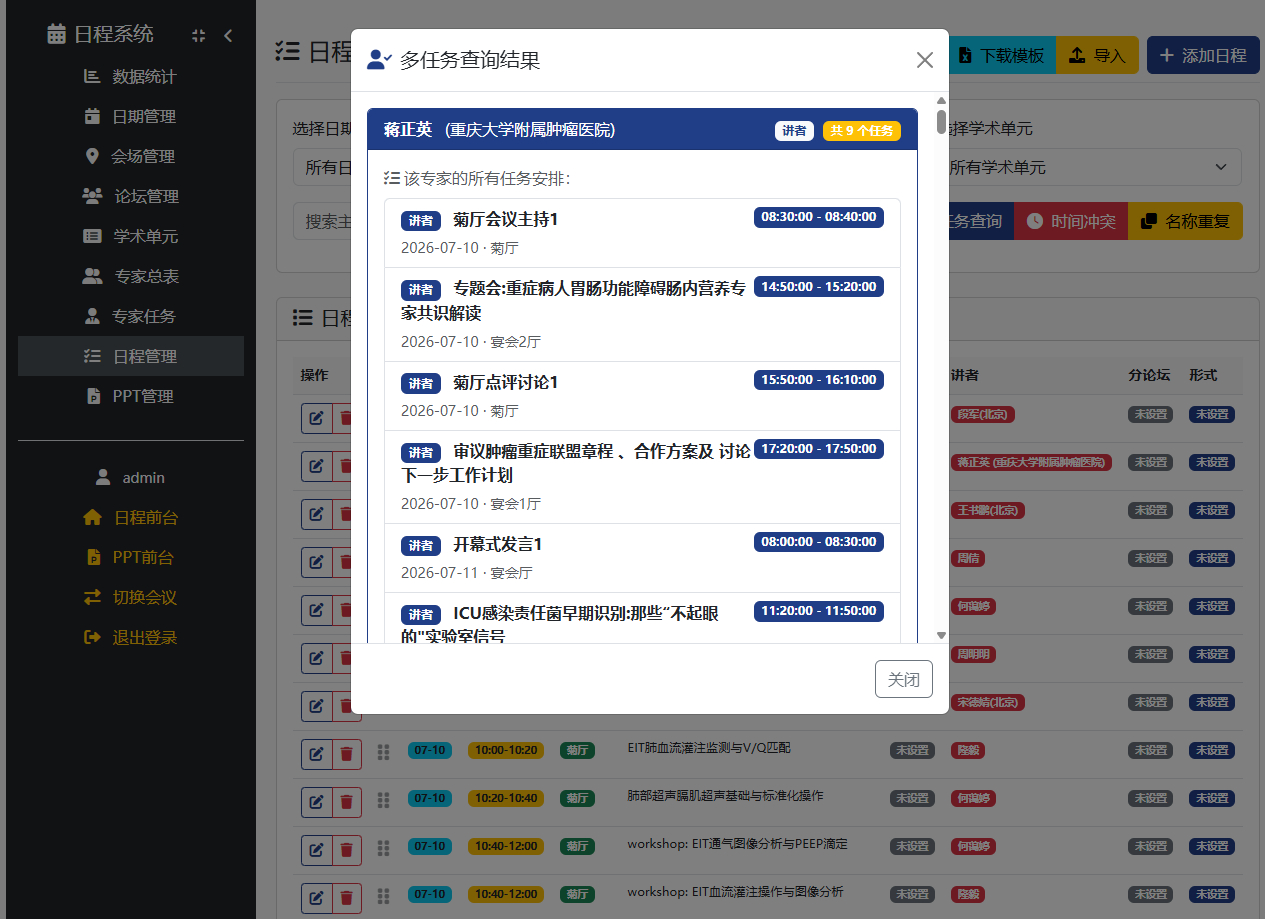Collapse sidebar with the left chevron
The width and height of the screenshot is (1265, 919).
(228, 35)
